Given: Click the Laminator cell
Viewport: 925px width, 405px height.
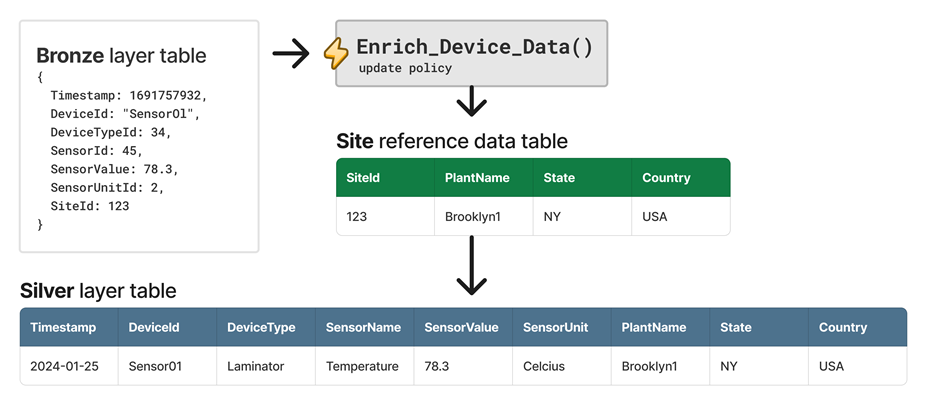Looking at the screenshot, I should tap(257, 366).
